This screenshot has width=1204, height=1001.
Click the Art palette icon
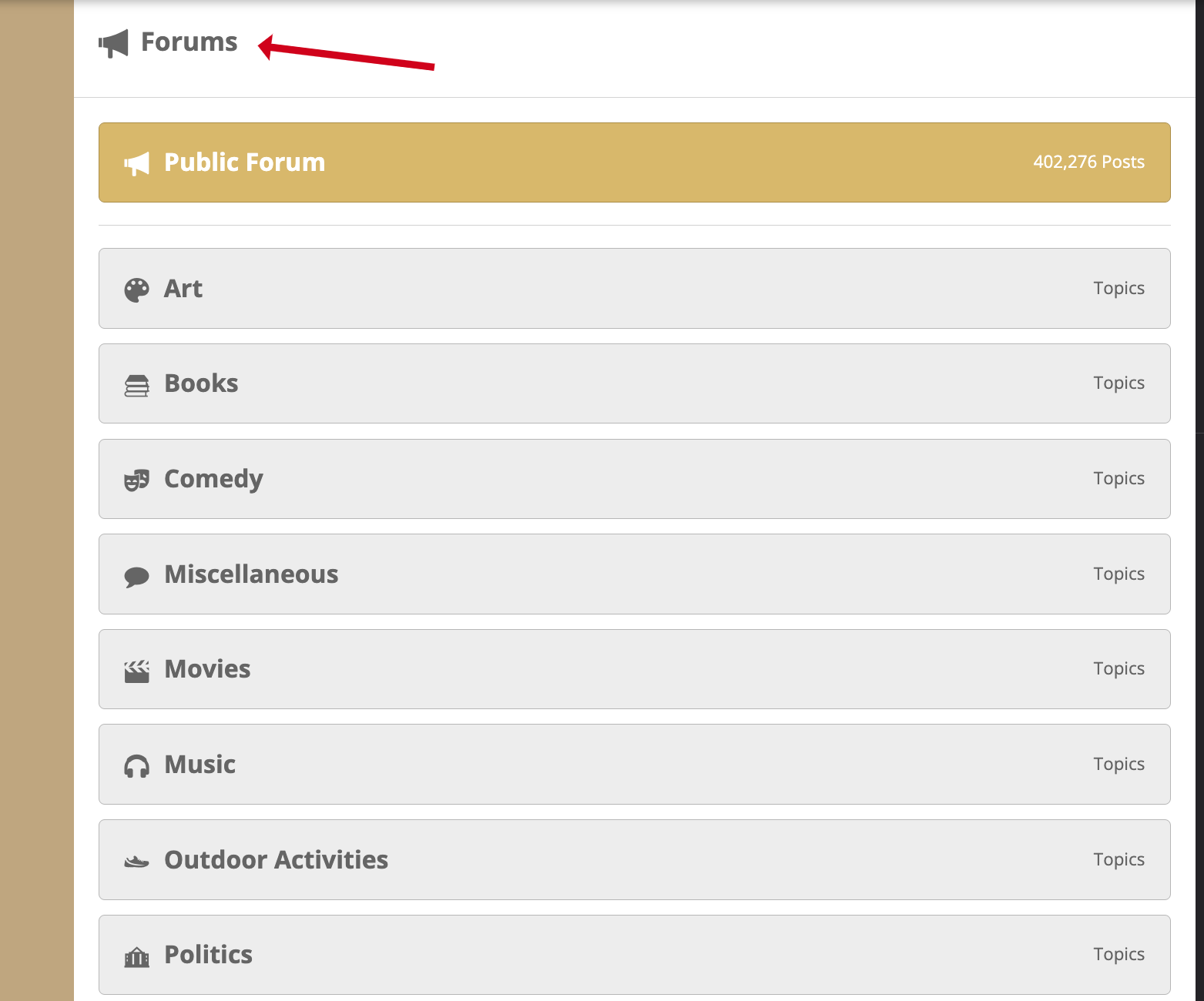point(136,290)
